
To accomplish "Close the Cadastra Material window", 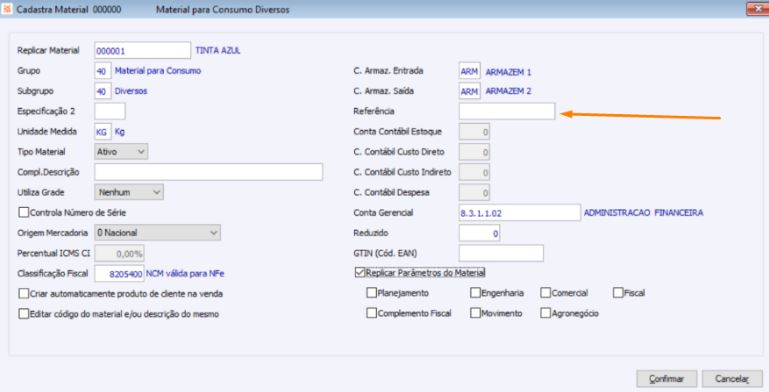I will 757,9.
